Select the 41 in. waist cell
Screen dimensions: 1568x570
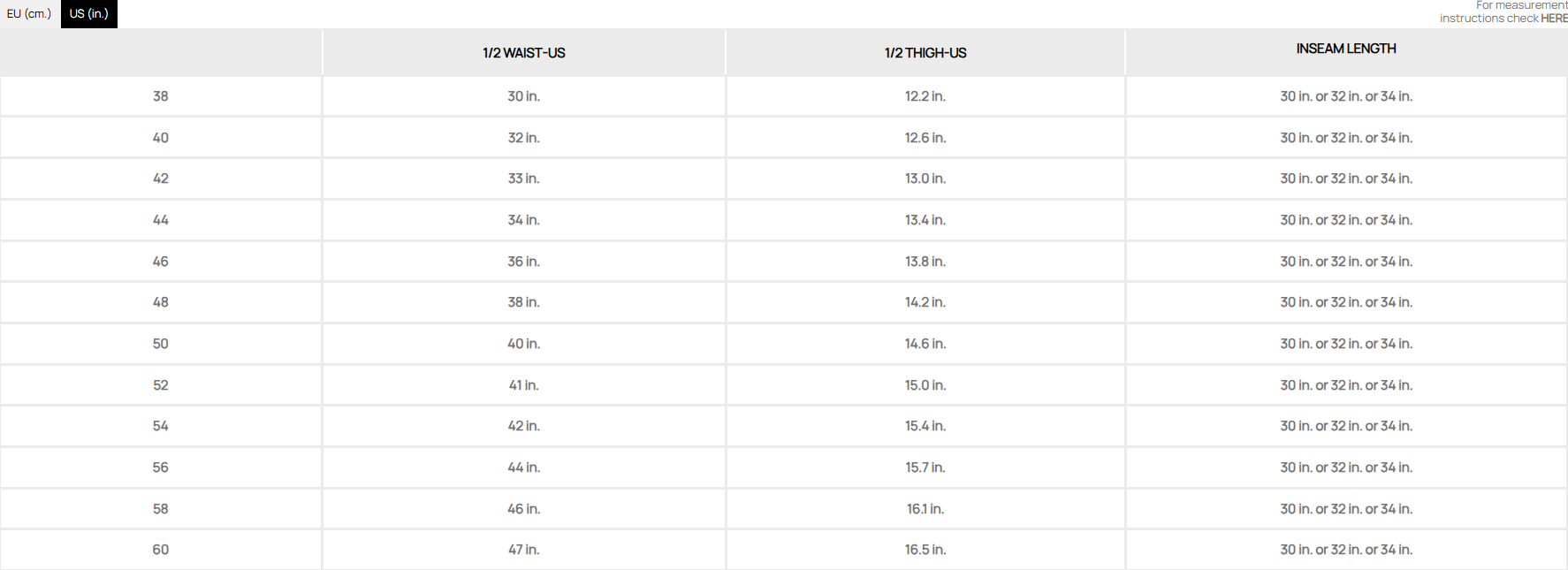[x=523, y=385]
